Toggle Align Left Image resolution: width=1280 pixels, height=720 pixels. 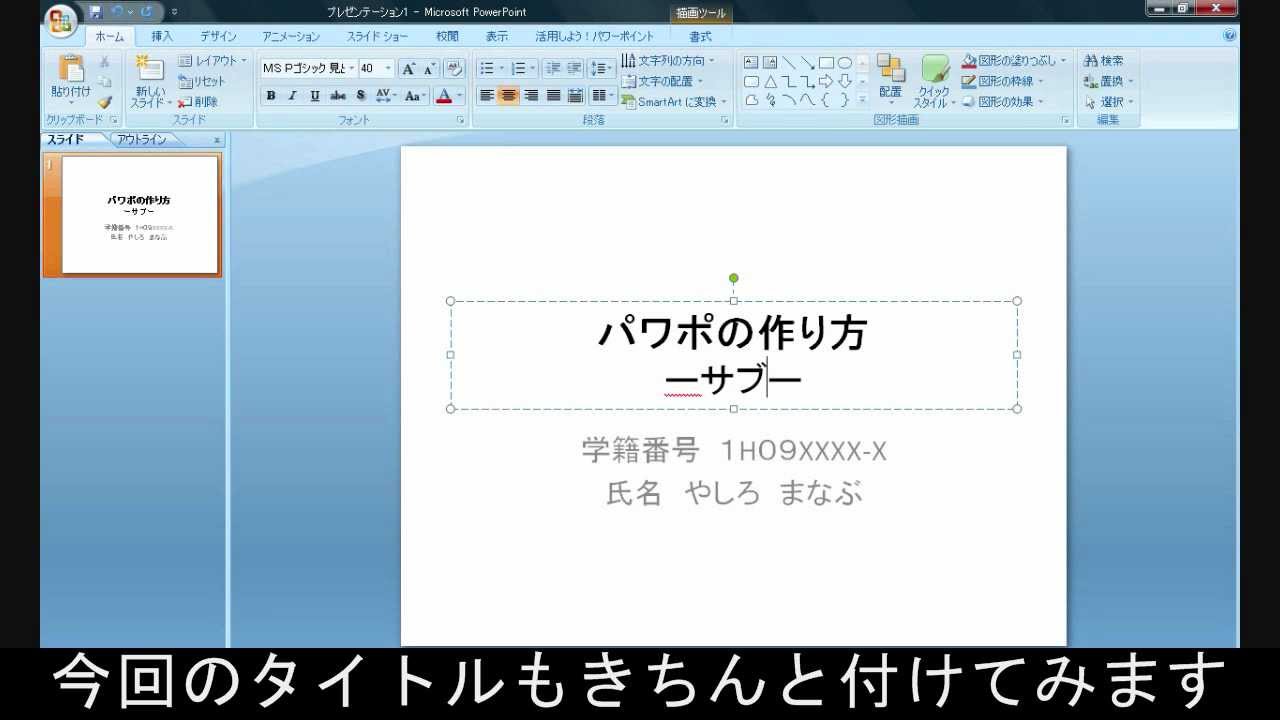(487, 96)
